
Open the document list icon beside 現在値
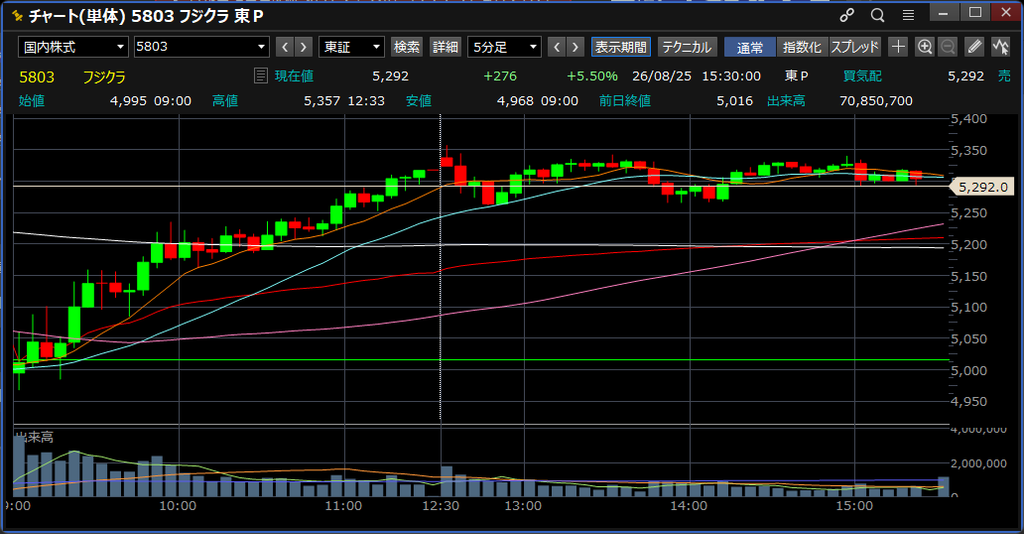click(x=261, y=76)
